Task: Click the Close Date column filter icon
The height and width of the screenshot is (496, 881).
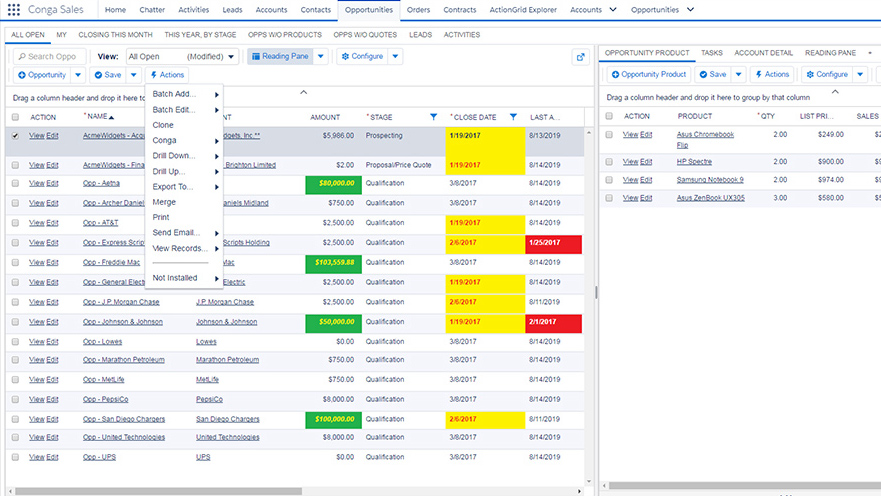Action: tap(513, 117)
